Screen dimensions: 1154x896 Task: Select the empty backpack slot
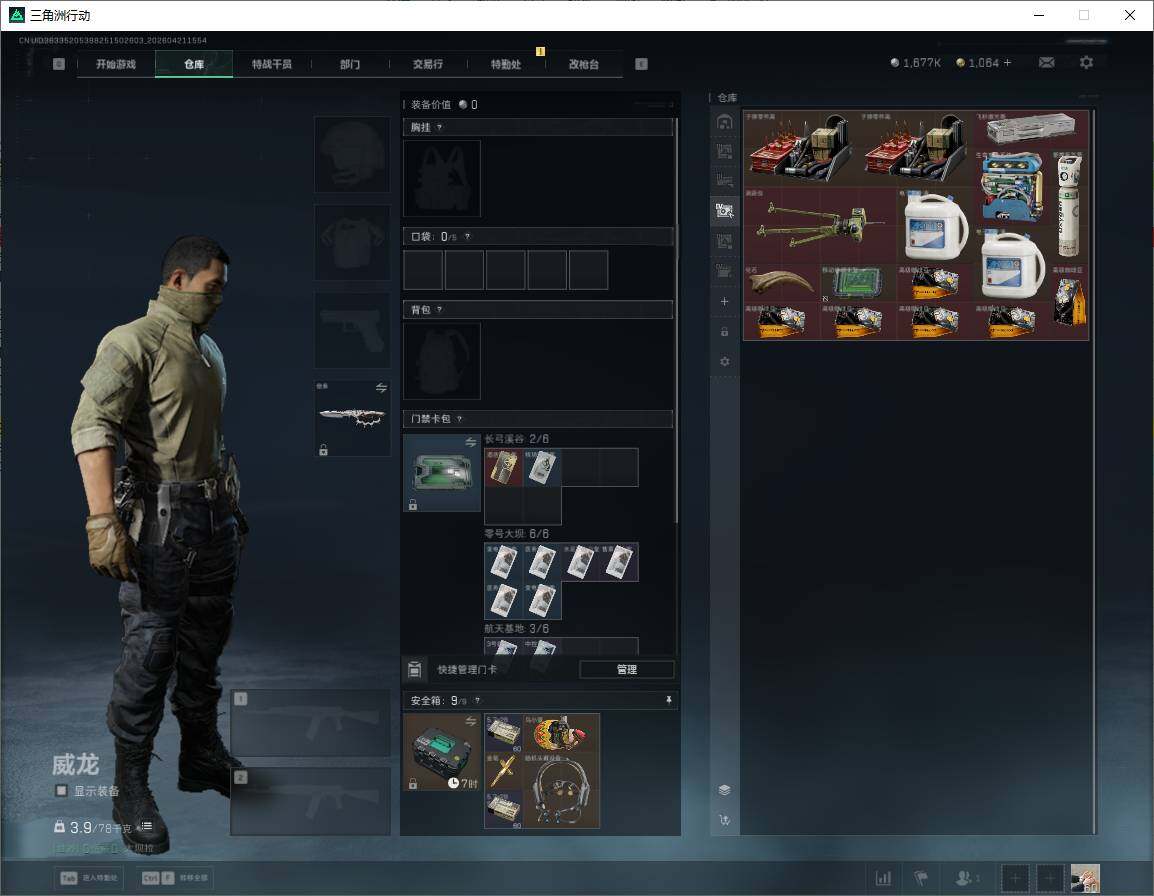(x=442, y=361)
